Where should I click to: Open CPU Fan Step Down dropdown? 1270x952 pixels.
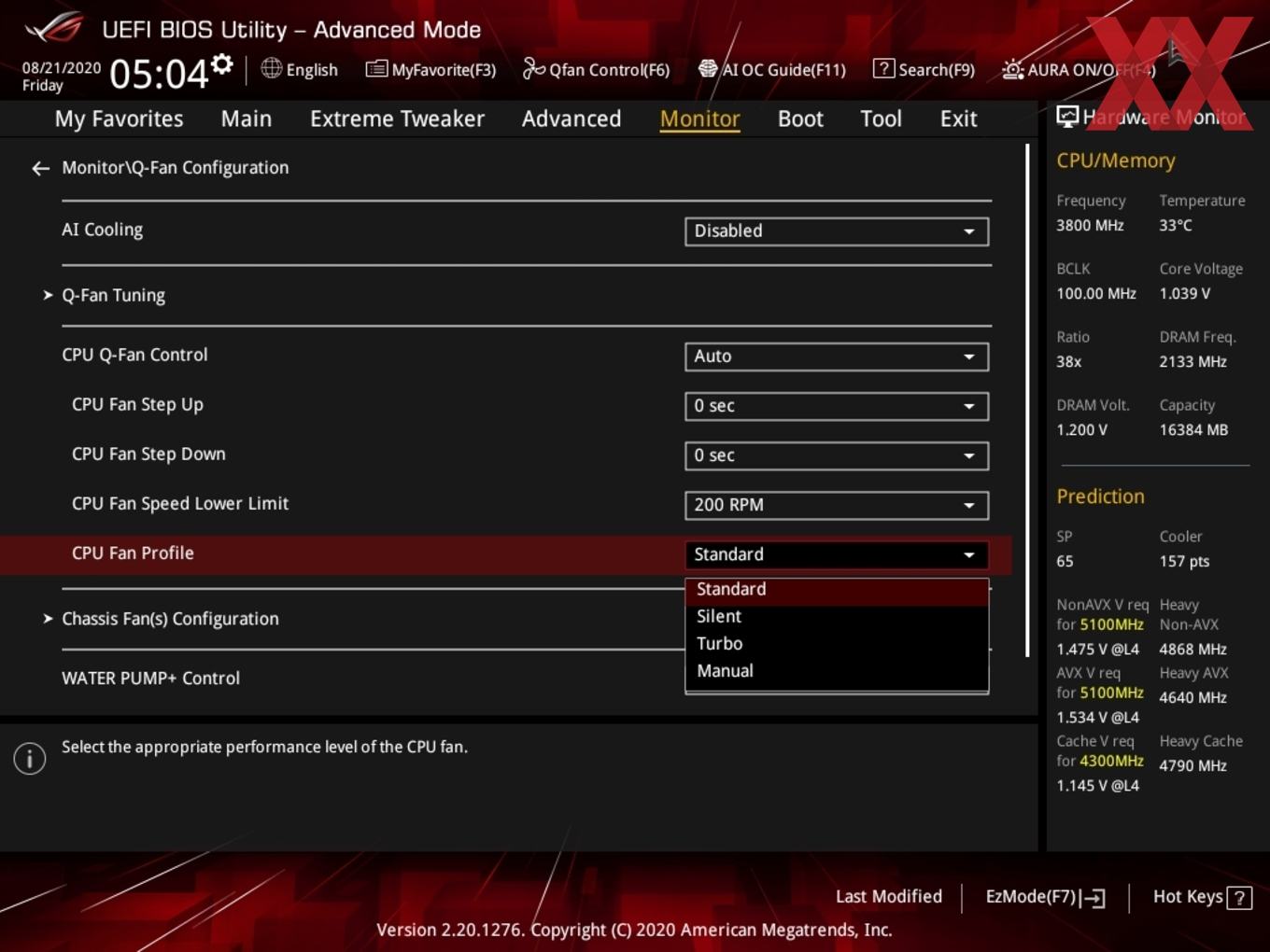[x=837, y=455]
